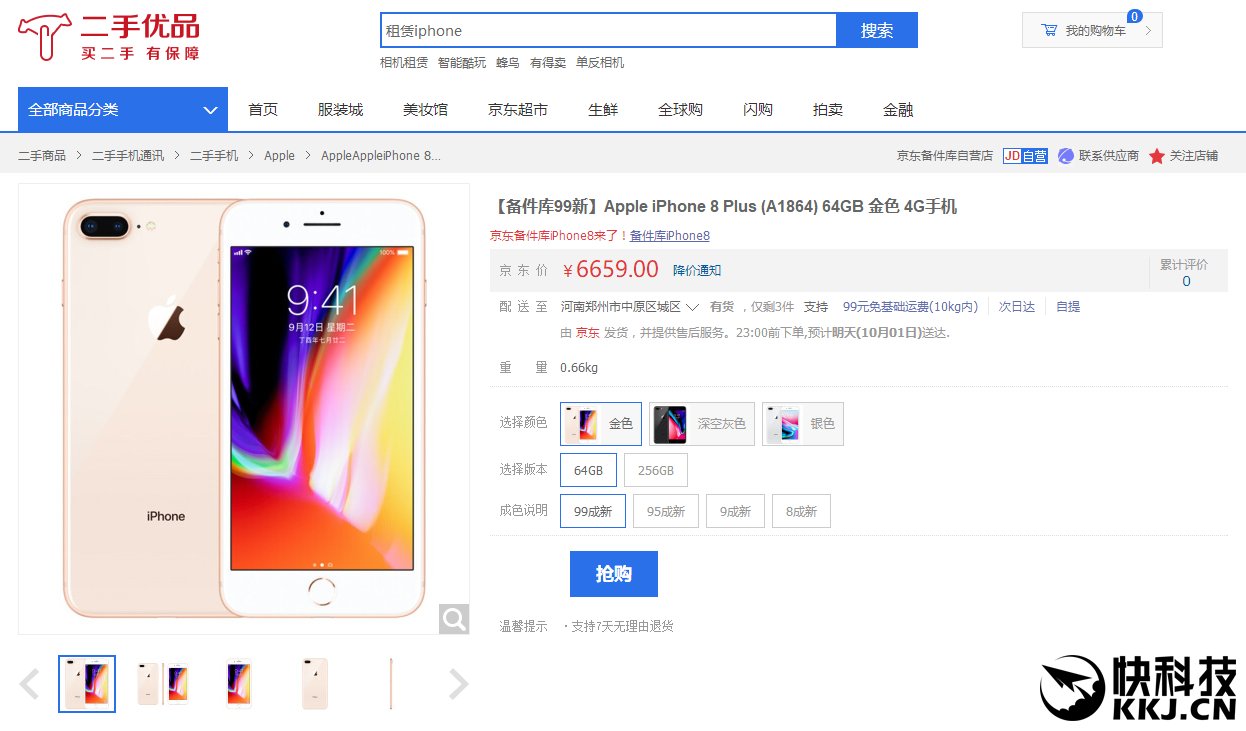Image resolution: width=1246 pixels, height=731 pixels.
Task: Select the 深空灰色 color option
Action: 702,424
